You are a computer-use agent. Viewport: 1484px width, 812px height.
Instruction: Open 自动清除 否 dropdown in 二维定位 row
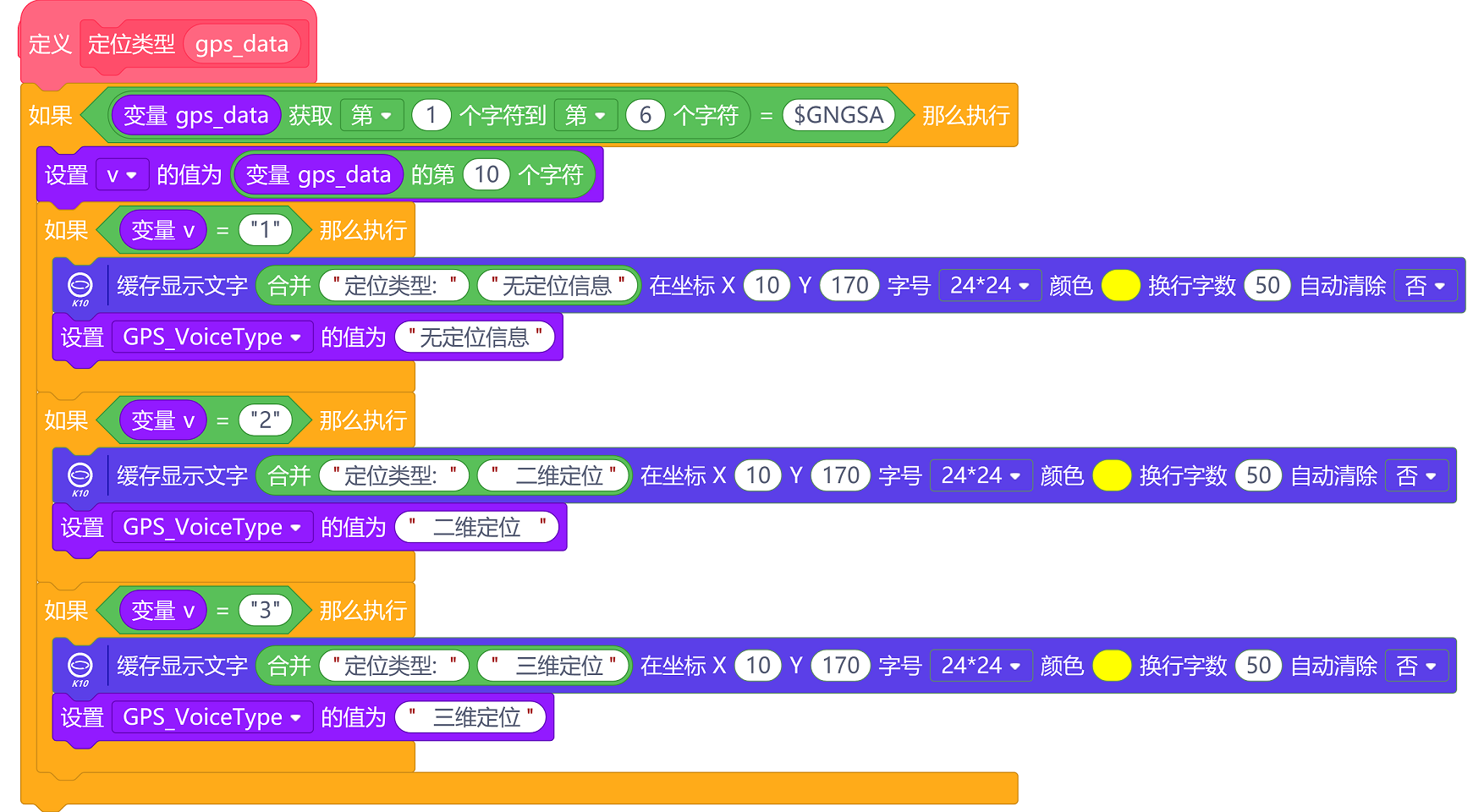tap(1417, 476)
